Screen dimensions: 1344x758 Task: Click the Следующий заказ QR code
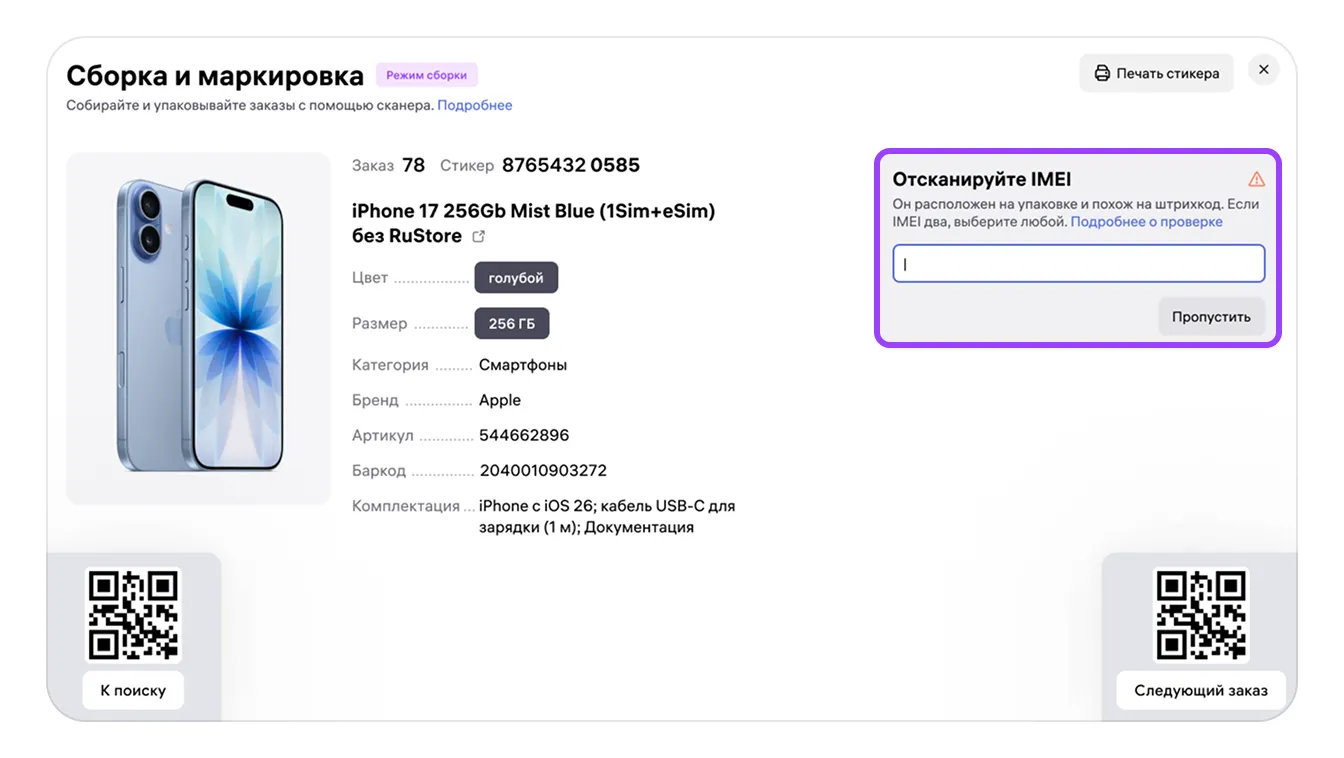[x=1201, y=615]
